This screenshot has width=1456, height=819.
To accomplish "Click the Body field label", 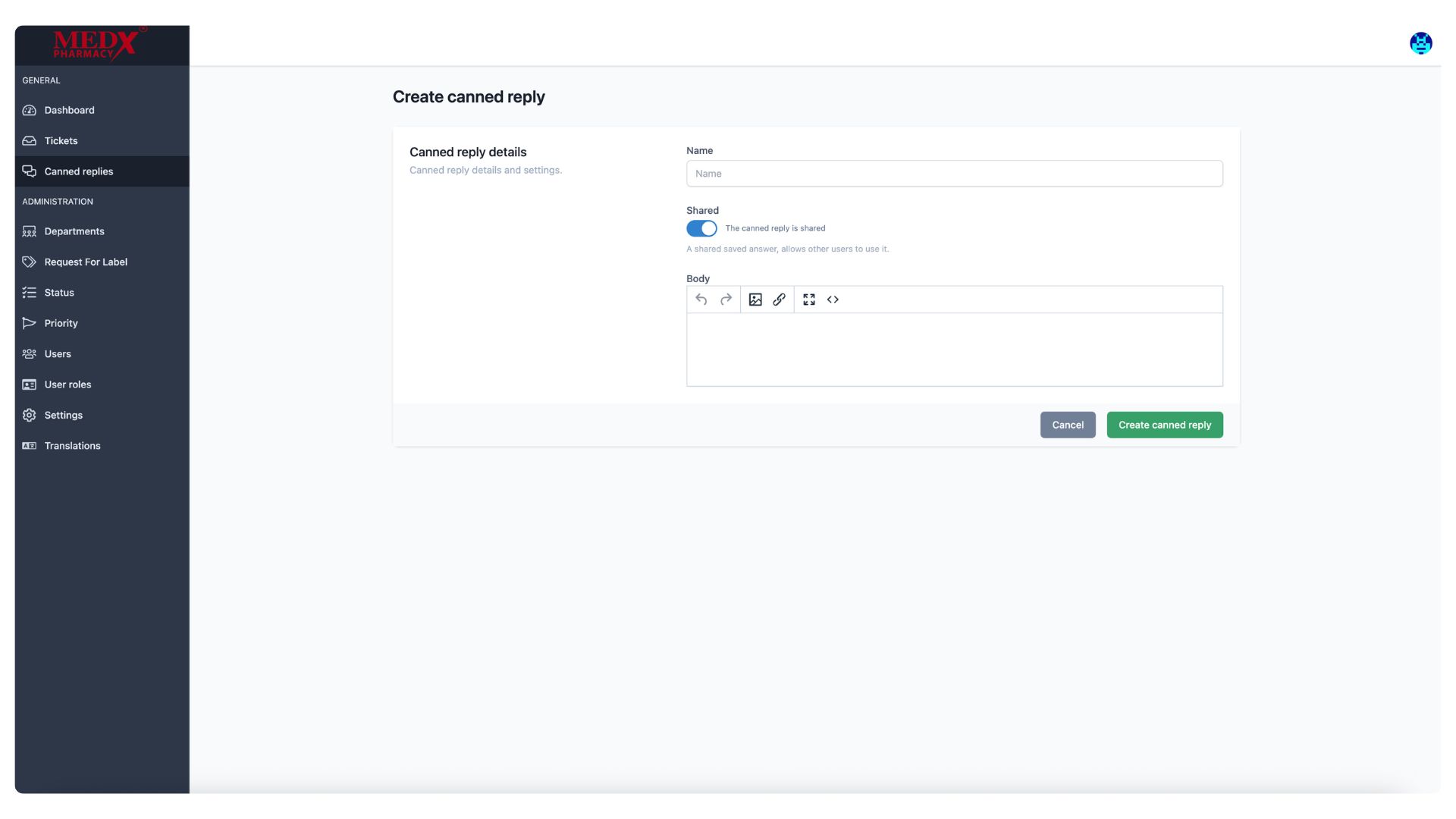I will pyautogui.click(x=698, y=278).
